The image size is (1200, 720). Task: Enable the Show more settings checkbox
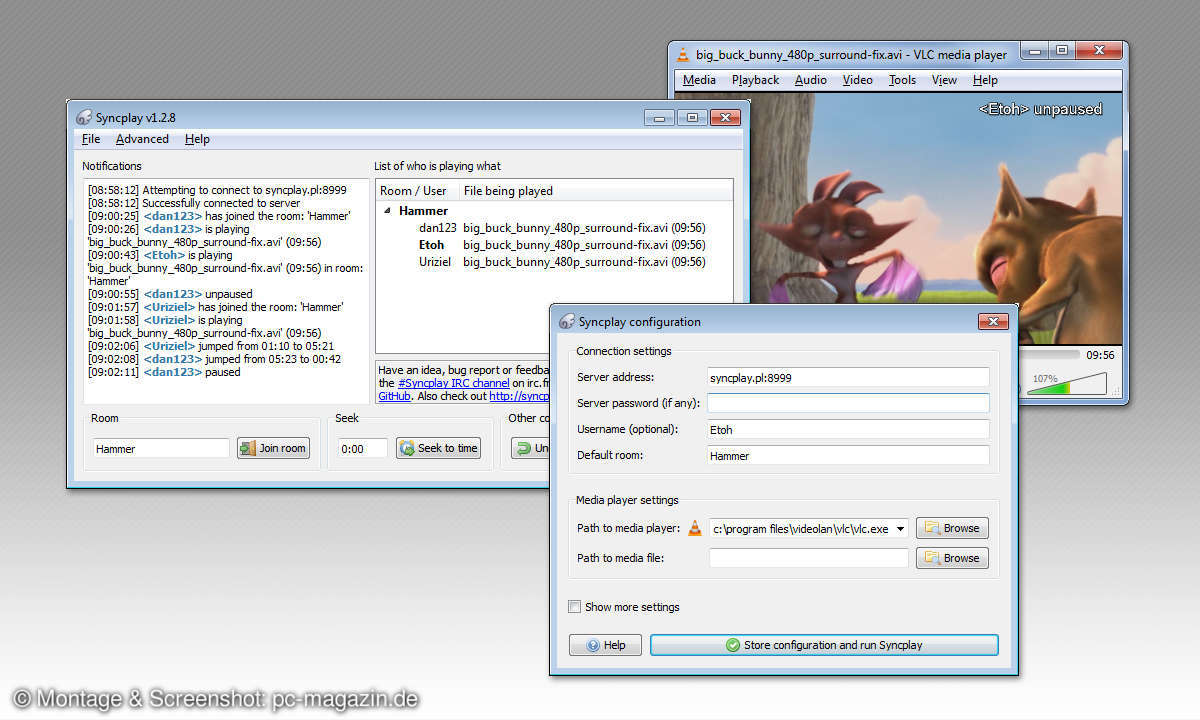click(575, 607)
